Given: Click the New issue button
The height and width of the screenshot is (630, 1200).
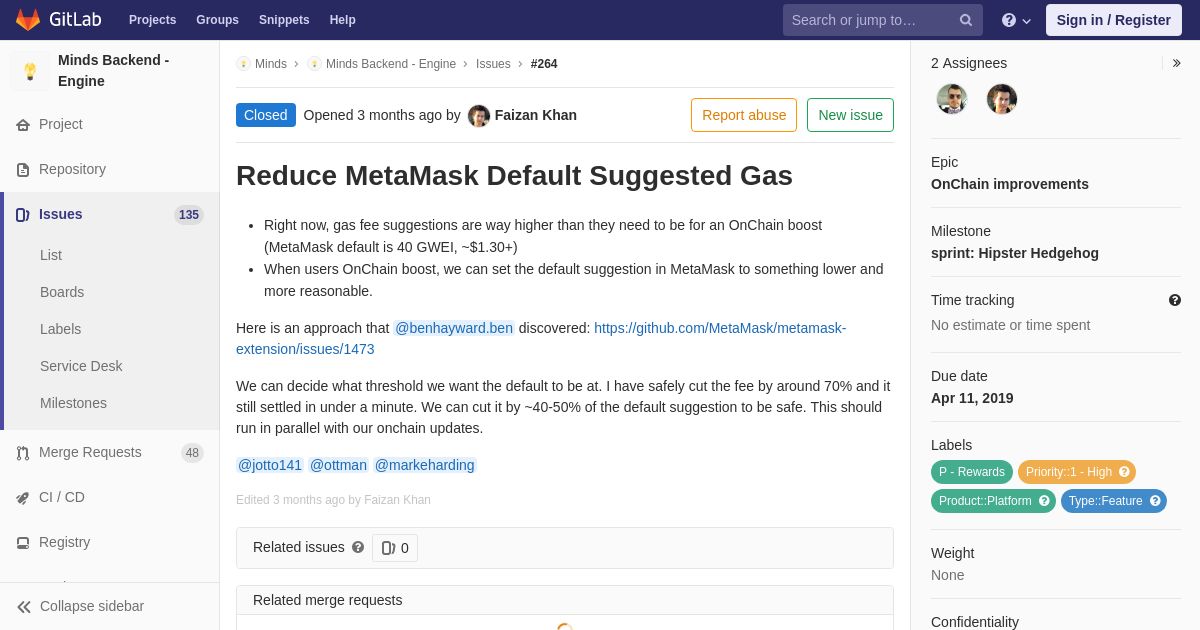Looking at the screenshot, I should [x=850, y=115].
